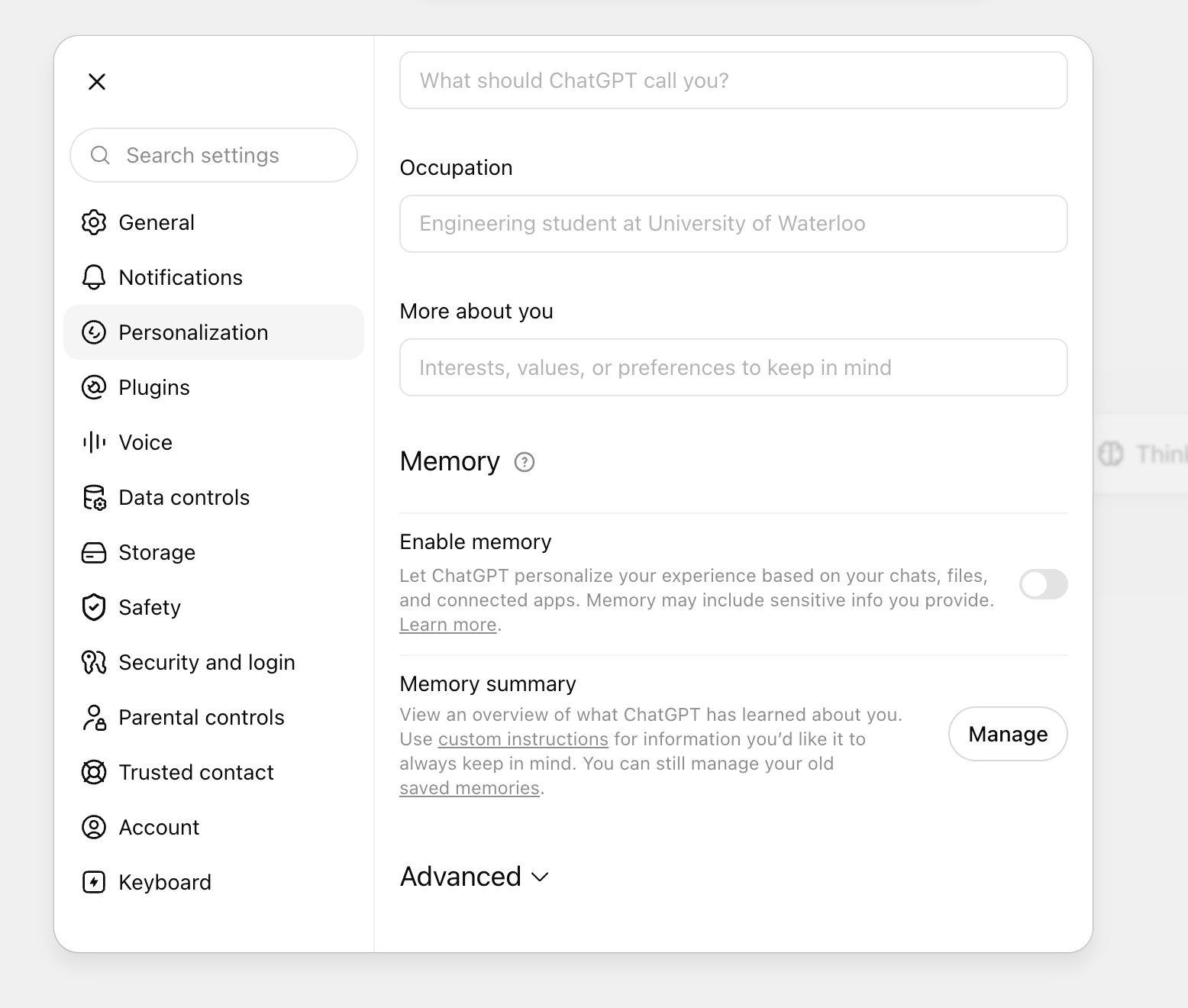
Task: Click the Plugins icon in sidebar
Action: point(94,387)
